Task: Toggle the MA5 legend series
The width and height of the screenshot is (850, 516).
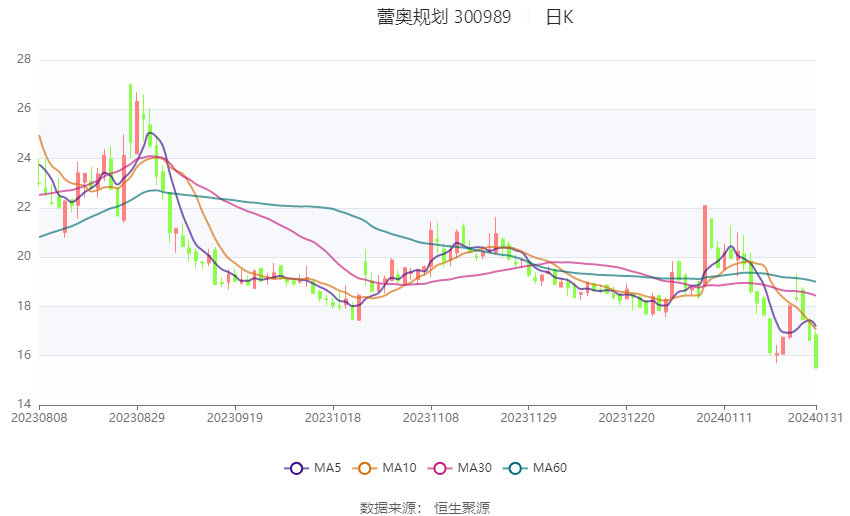Action: tap(313, 468)
